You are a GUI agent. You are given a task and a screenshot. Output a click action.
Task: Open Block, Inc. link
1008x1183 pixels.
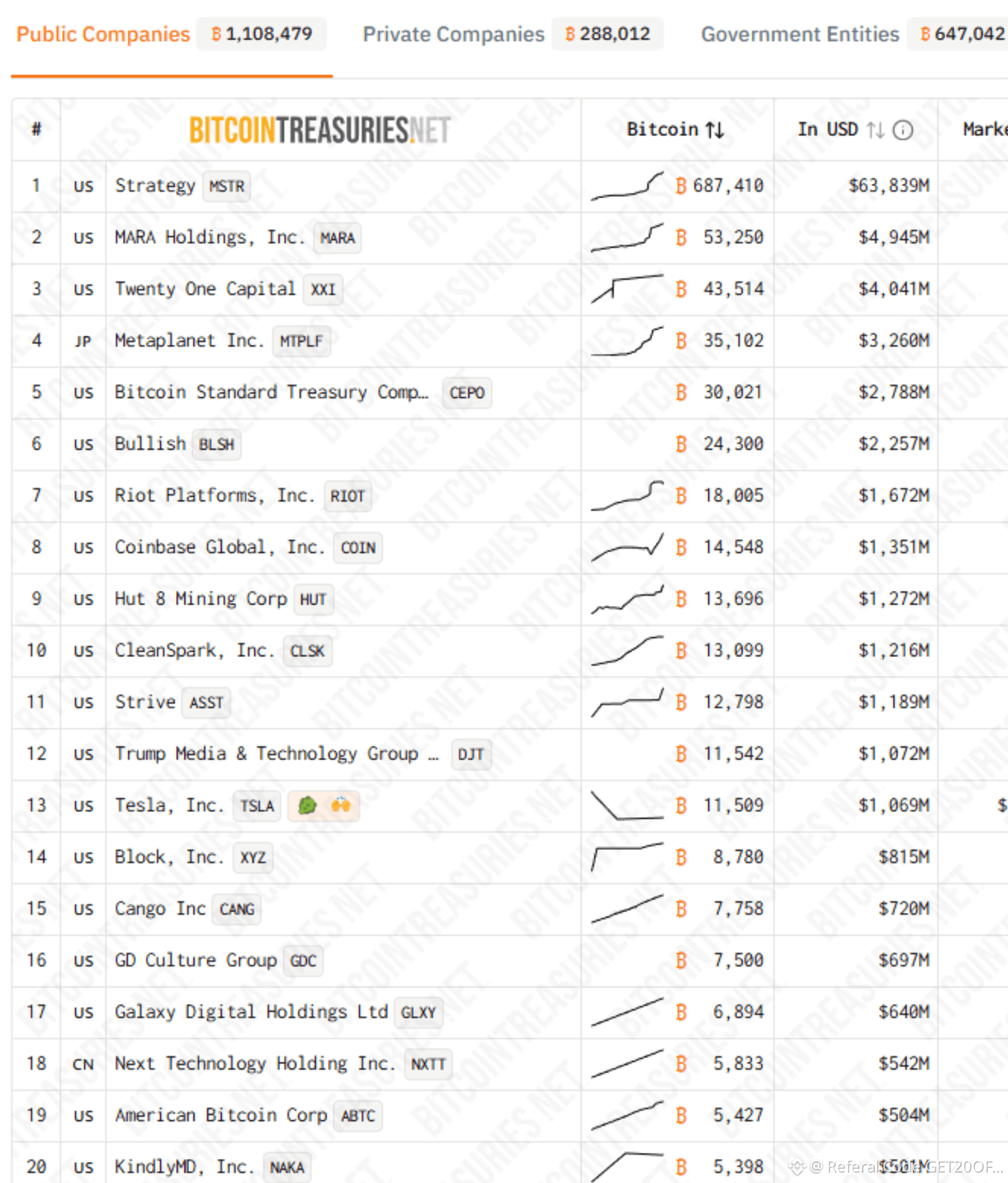pyautogui.click(x=170, y=857)
